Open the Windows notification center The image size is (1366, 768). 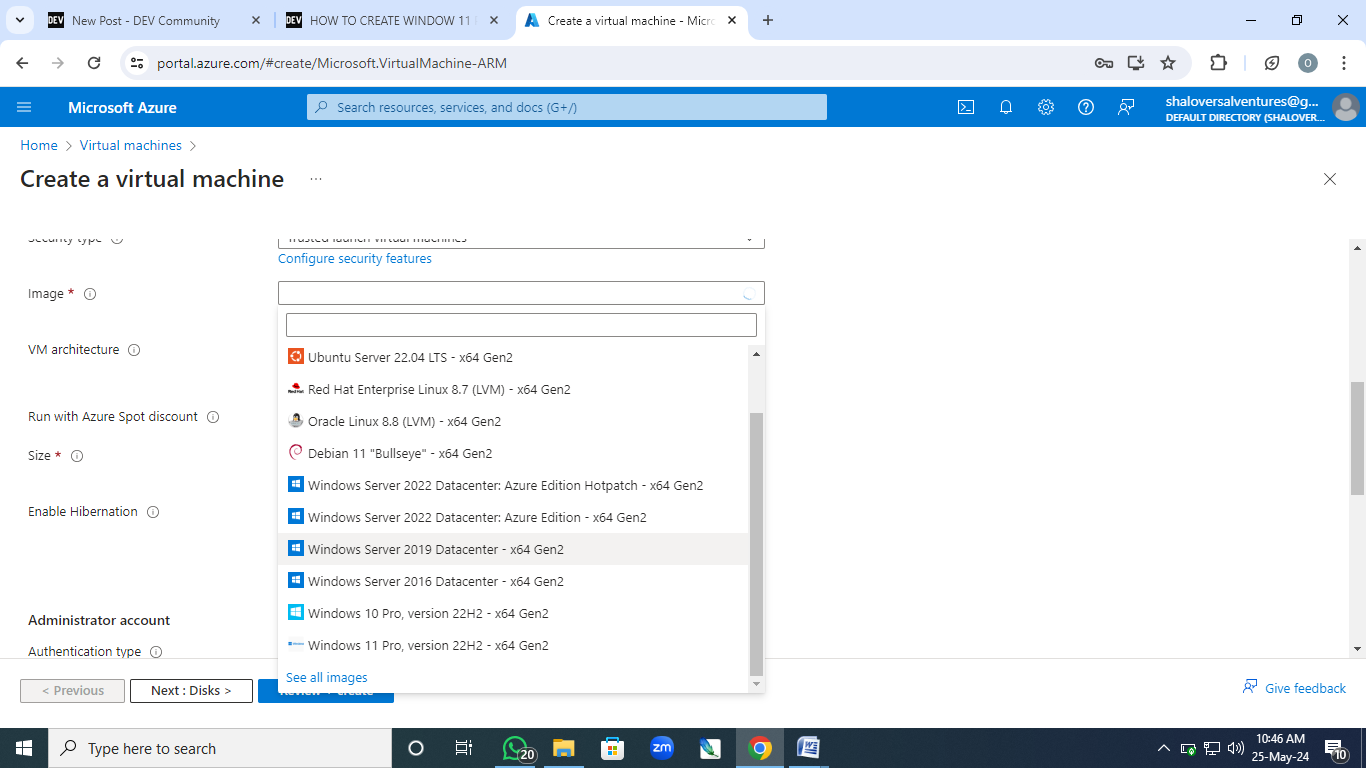pyautogui.click(x=1335, y=748)
